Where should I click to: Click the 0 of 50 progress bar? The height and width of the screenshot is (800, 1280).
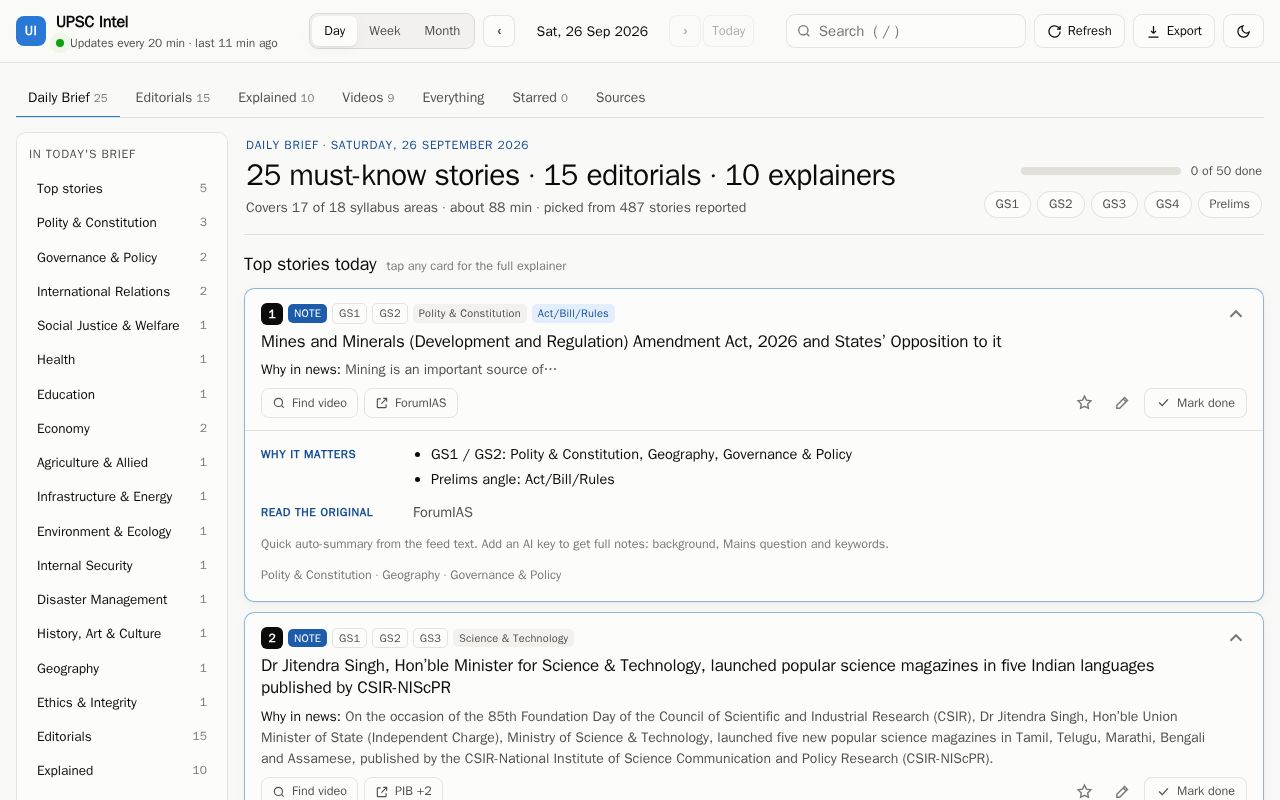point(1101,171)
